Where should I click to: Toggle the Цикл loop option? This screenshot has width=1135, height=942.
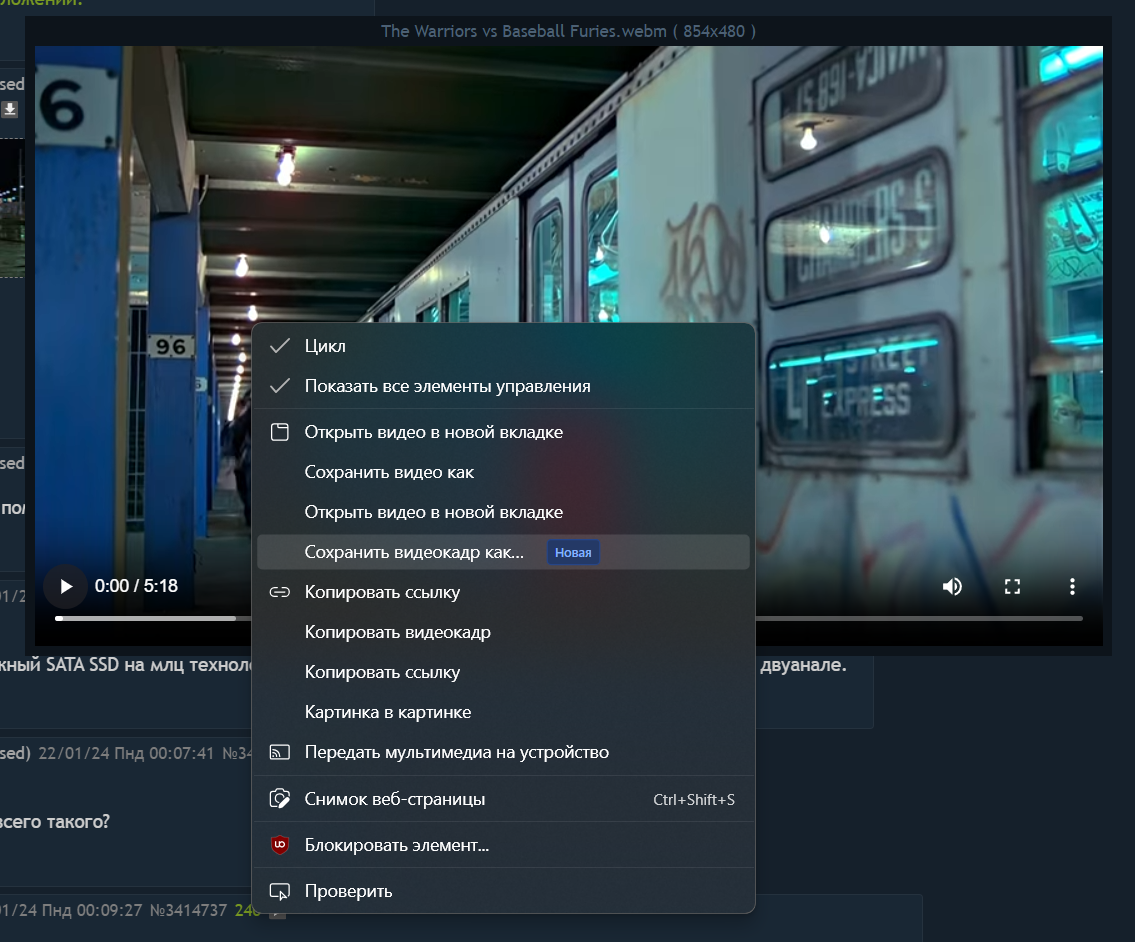pos(503,346)
